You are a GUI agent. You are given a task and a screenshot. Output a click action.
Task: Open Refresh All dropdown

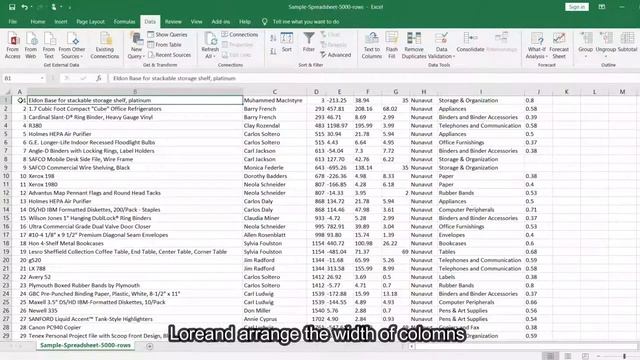pyautogui.click(x=210, y=46)
